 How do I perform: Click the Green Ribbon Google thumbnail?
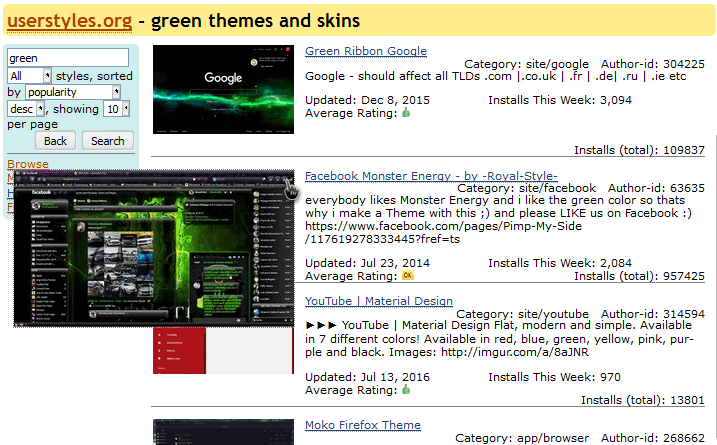[223, 89]
